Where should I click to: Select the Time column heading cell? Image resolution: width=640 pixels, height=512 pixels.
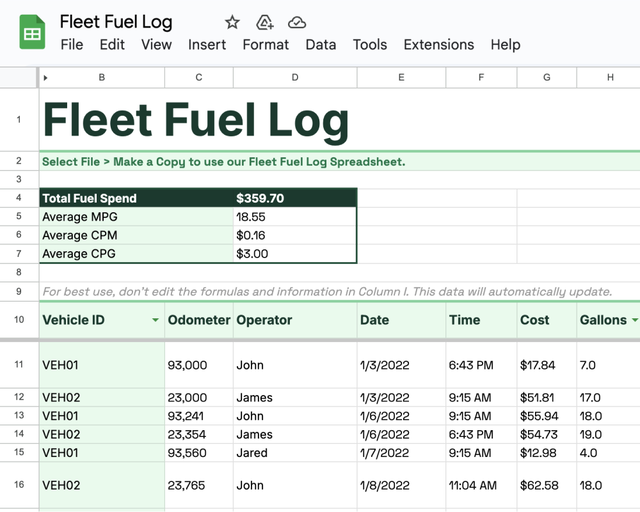coord(481,320)
